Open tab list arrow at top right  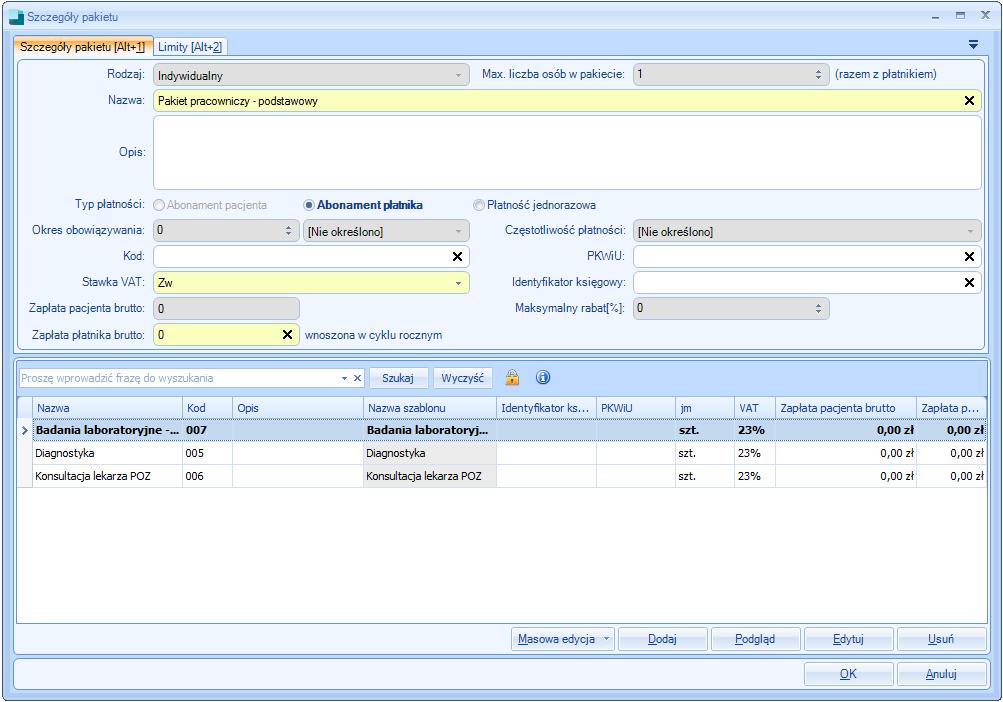click(x=973, y=45)
